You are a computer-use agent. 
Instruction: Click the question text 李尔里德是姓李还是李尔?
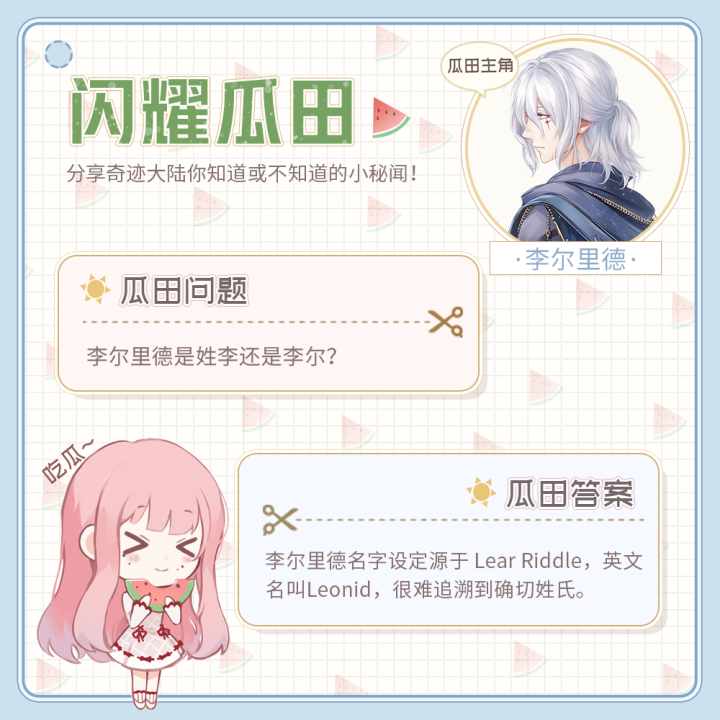coord(212,356)
